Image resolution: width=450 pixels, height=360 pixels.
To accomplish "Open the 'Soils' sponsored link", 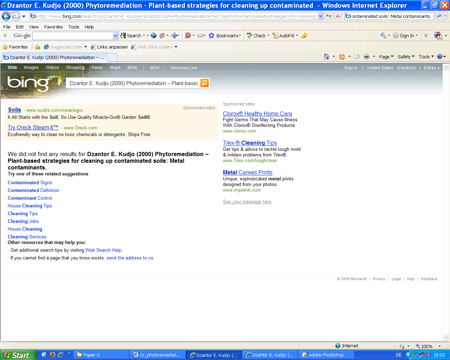I will click(x=14, y=110).
